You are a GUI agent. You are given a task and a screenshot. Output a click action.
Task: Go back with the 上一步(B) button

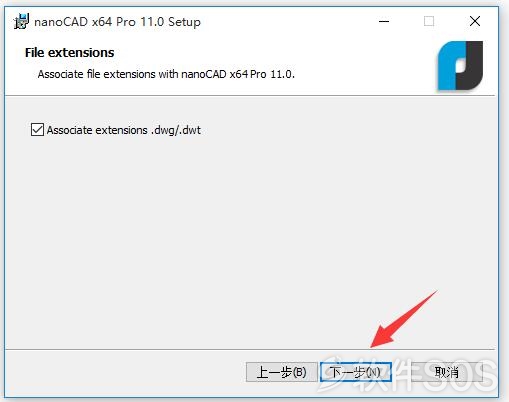(282, 372)
